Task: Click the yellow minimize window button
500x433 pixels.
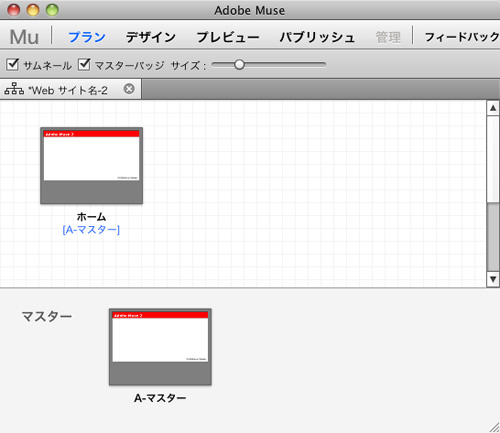Action: [33, 10]
